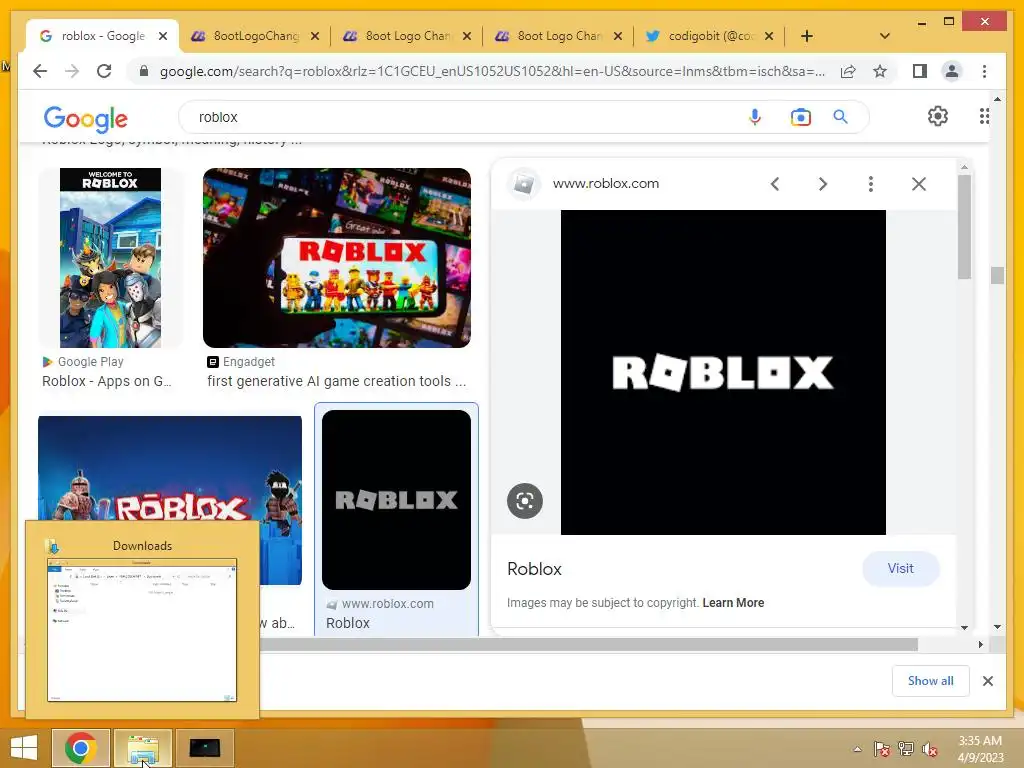Close the roblox - Google tab

coord(163,36)
